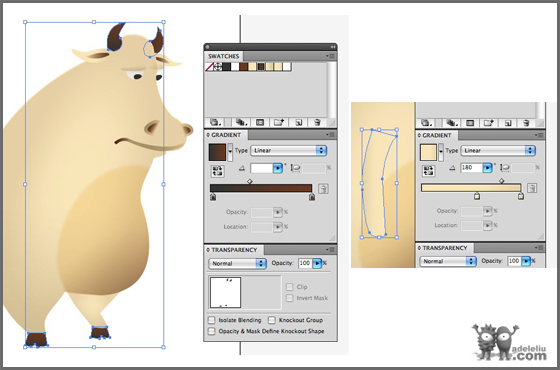Toggle Opacity & Mask Define Knockout Shape checkbox

(x=212, y=331)
